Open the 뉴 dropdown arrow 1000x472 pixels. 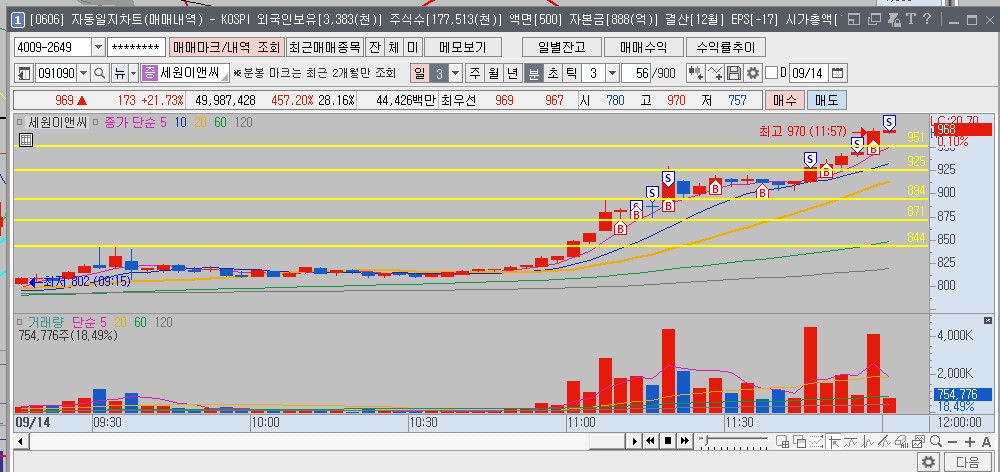click(133, 73)
